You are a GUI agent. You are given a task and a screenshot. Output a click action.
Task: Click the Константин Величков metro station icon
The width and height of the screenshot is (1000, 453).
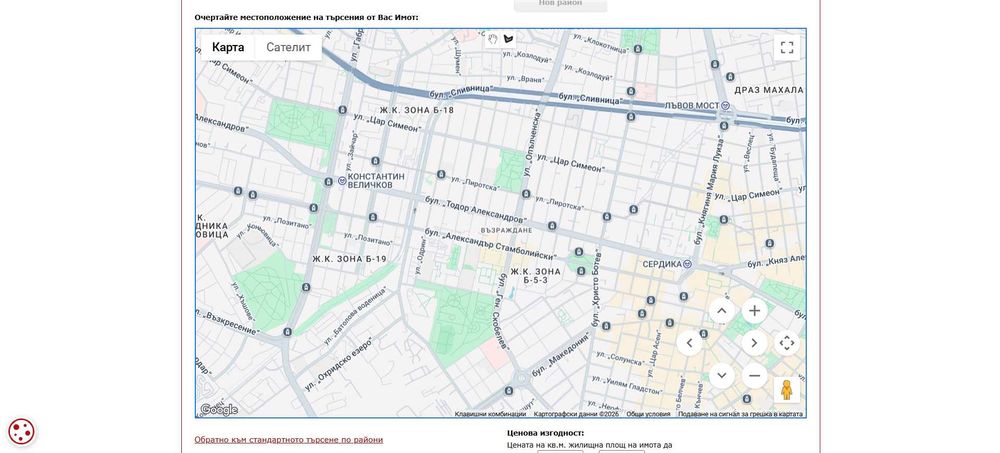342,181
